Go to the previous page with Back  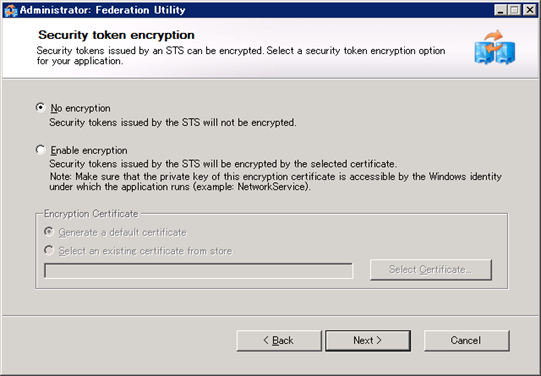(279, 341)
